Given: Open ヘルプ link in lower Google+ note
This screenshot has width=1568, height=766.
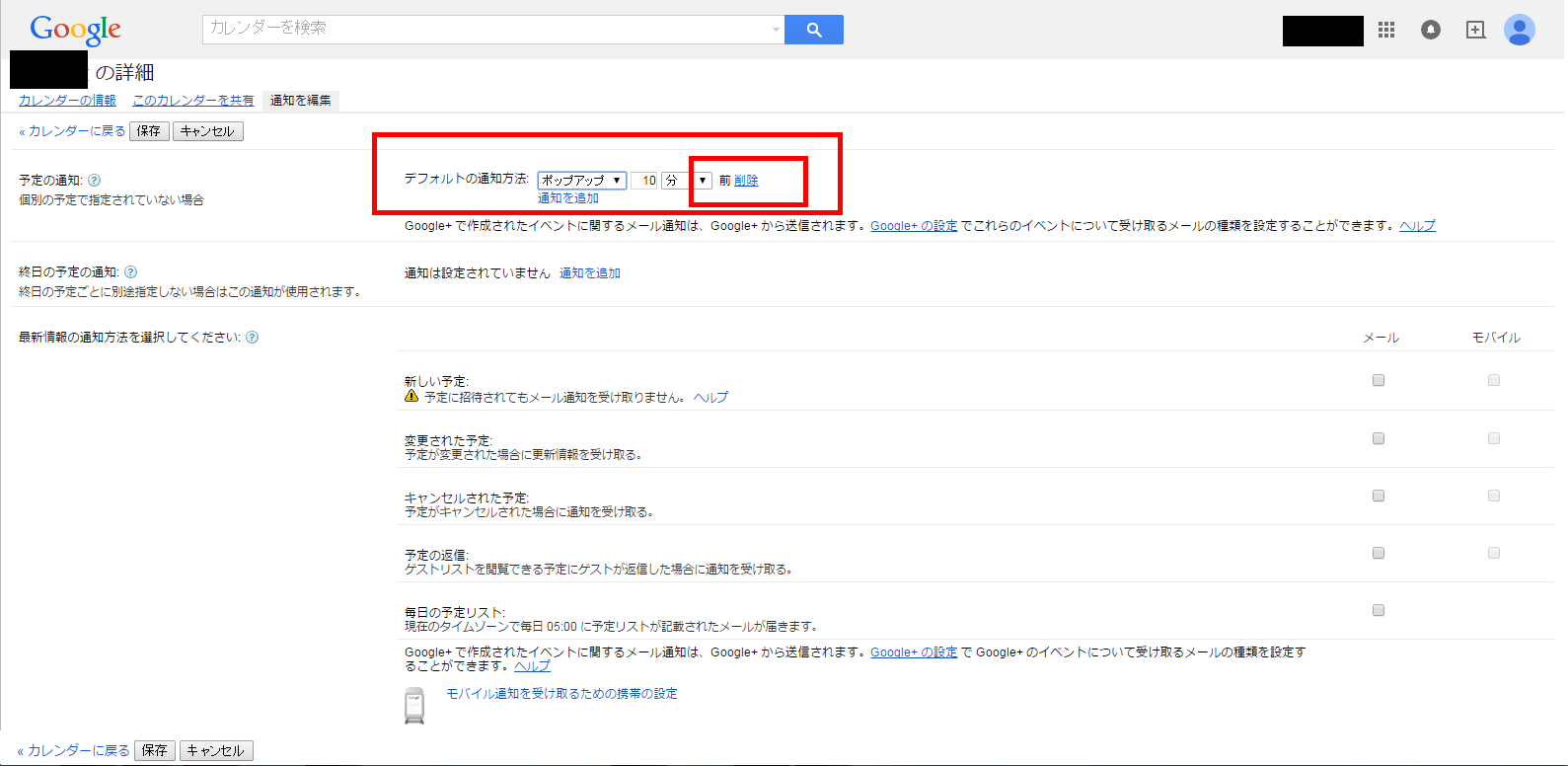Looking at the screenshot, I should [x=532, y=666].
